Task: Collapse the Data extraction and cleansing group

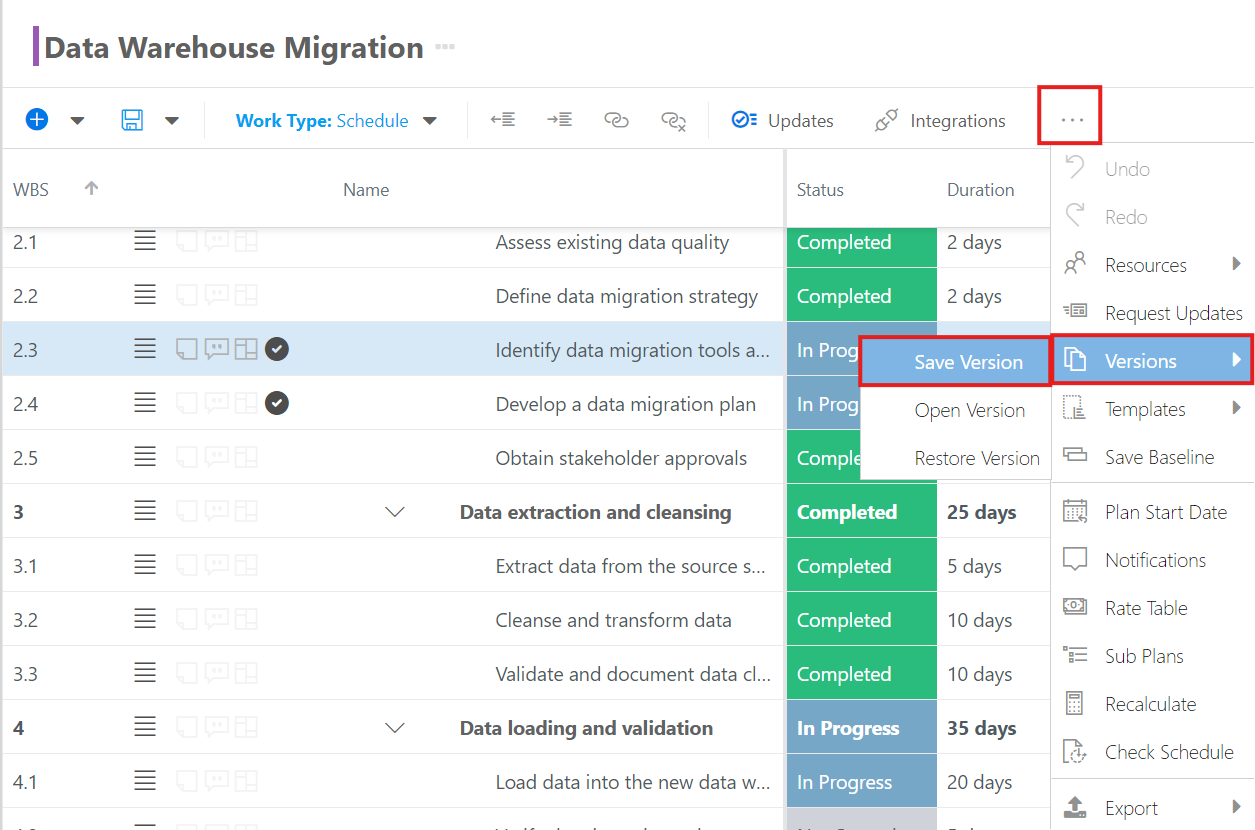Action: tap(395, 512)
